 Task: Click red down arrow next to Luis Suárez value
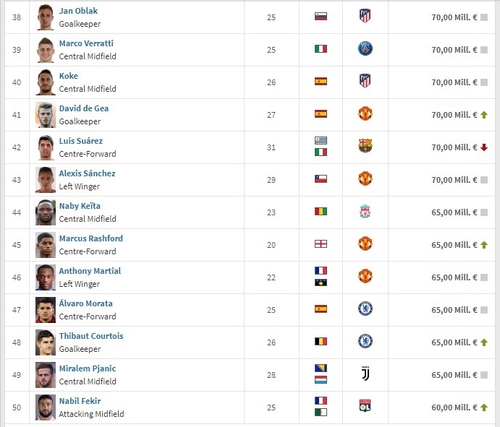[x=484, y=147]
